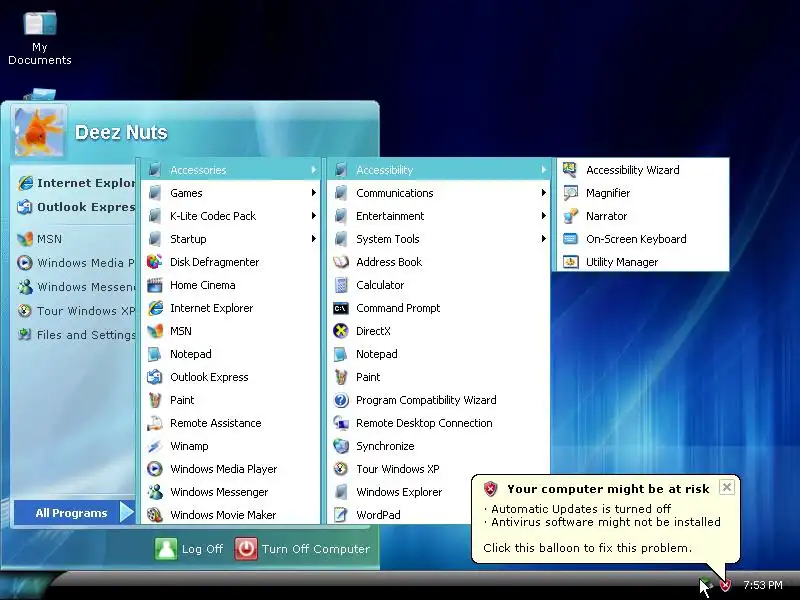The width and height of the screenshot is (800, 600).
Task: Click the All Programs button
Action: point(74,513)
